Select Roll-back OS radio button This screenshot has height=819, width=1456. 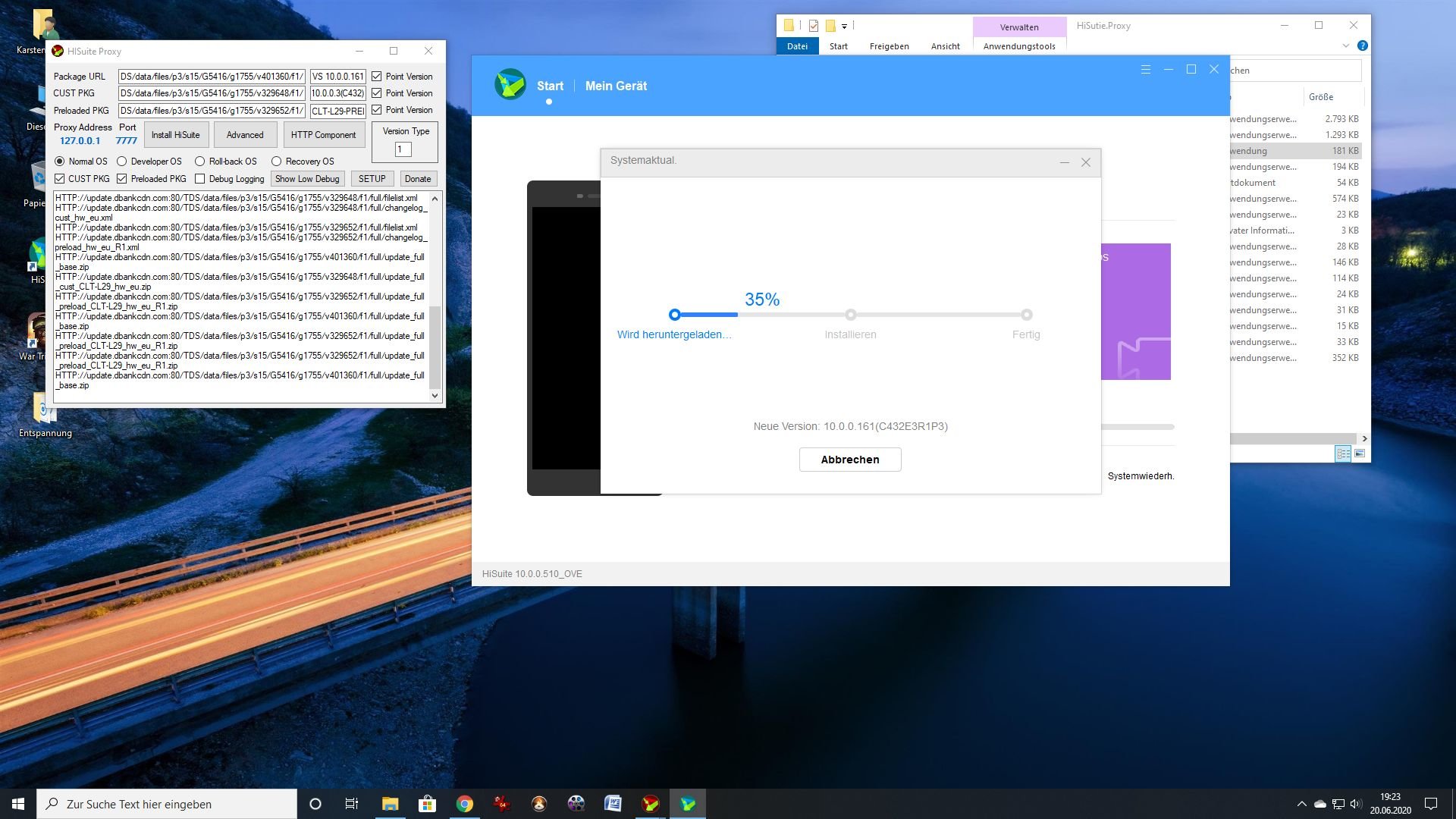[x=200, y=162]
